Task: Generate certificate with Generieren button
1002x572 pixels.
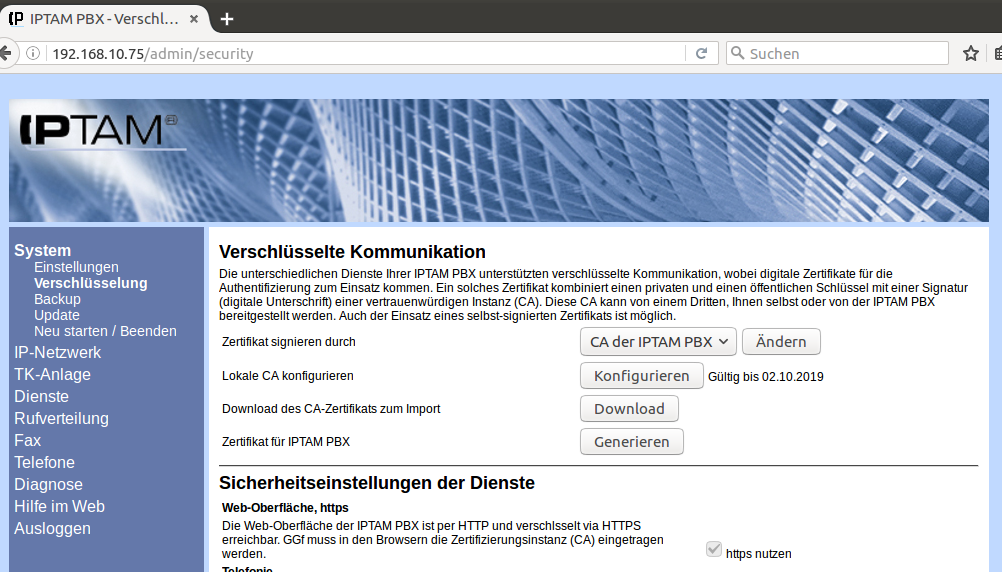Action: click(631, 442)
